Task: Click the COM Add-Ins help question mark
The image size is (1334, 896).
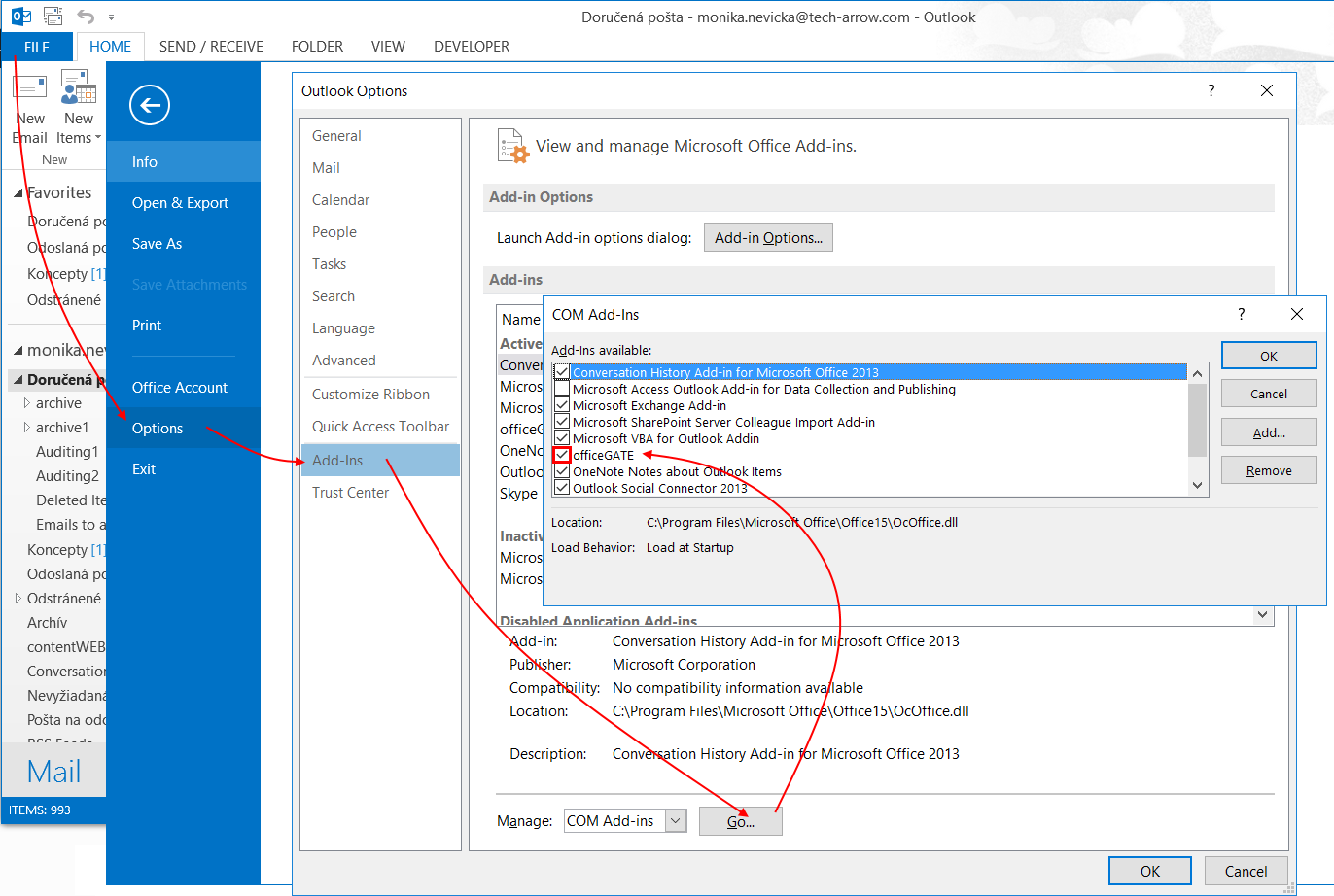Action: (x=1241, y=314)
